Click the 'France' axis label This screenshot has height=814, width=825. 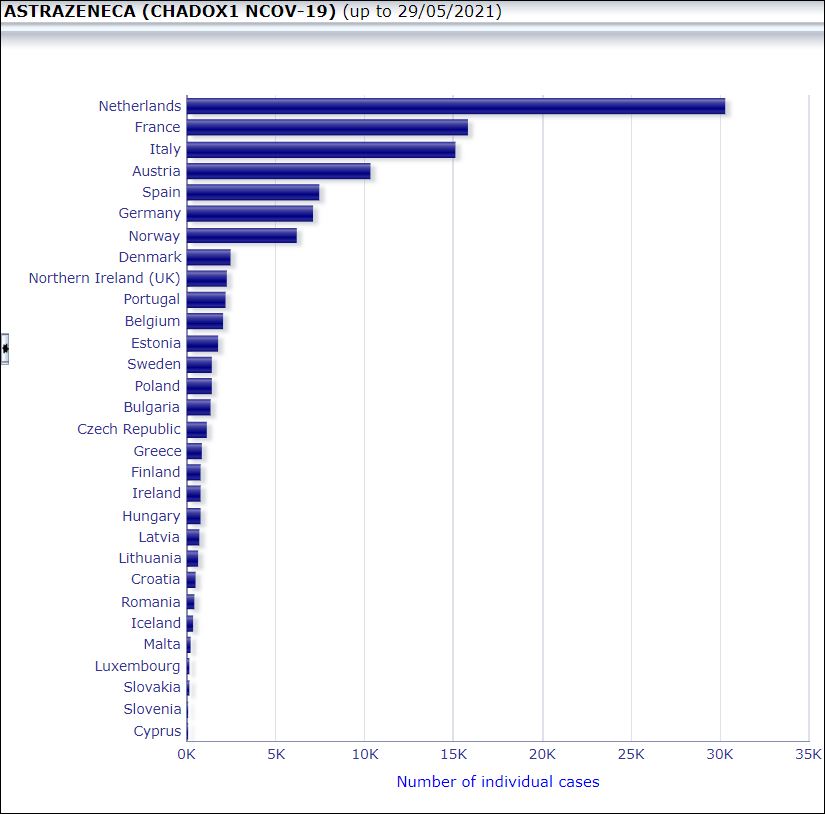pos(157,127)
